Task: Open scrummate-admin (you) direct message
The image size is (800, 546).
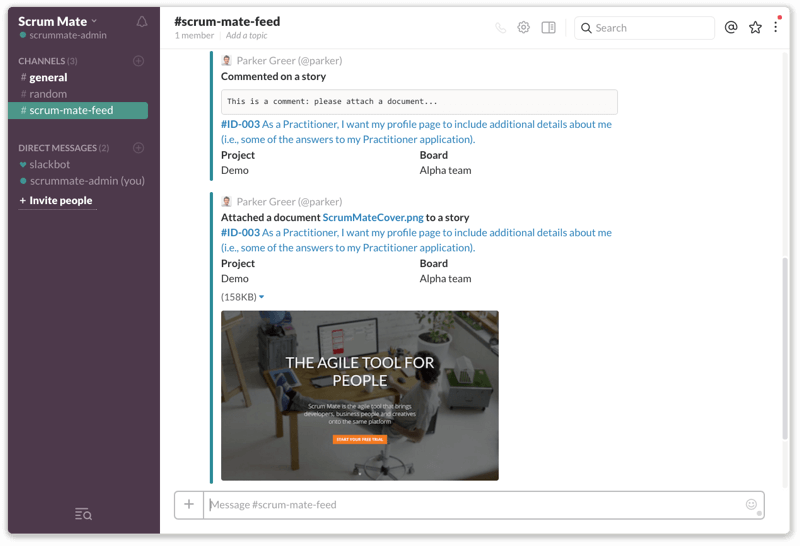Action: [x=82, y=181]
